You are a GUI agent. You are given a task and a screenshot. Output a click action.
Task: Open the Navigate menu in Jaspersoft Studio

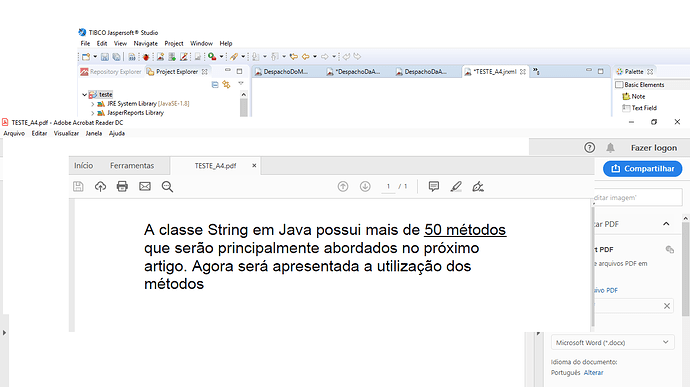click(146, 44)
